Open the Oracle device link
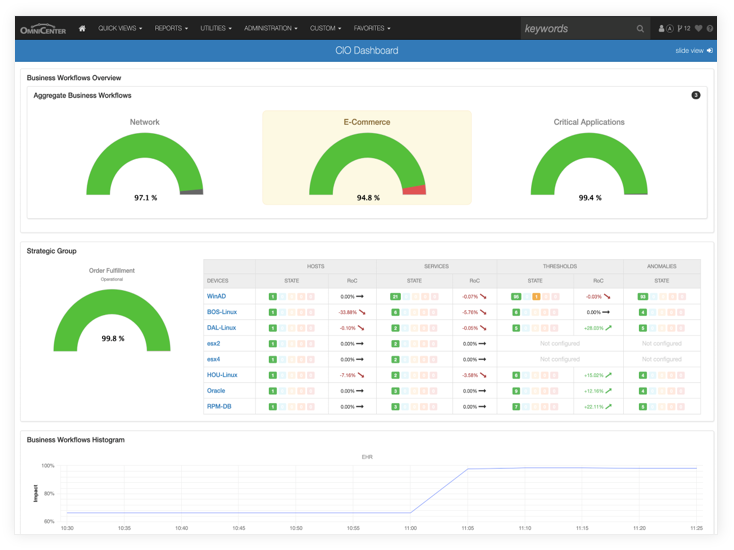This screenshot has height=550, width=734. [x=216, y=390]
